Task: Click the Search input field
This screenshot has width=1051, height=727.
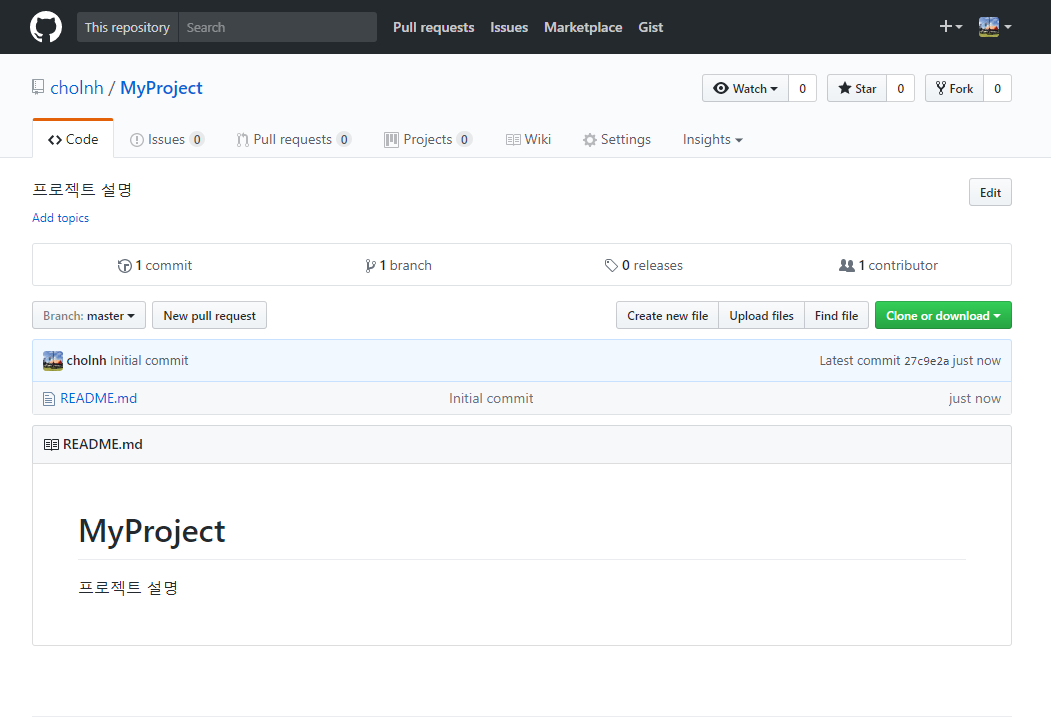Action: (x=277, y=27)
